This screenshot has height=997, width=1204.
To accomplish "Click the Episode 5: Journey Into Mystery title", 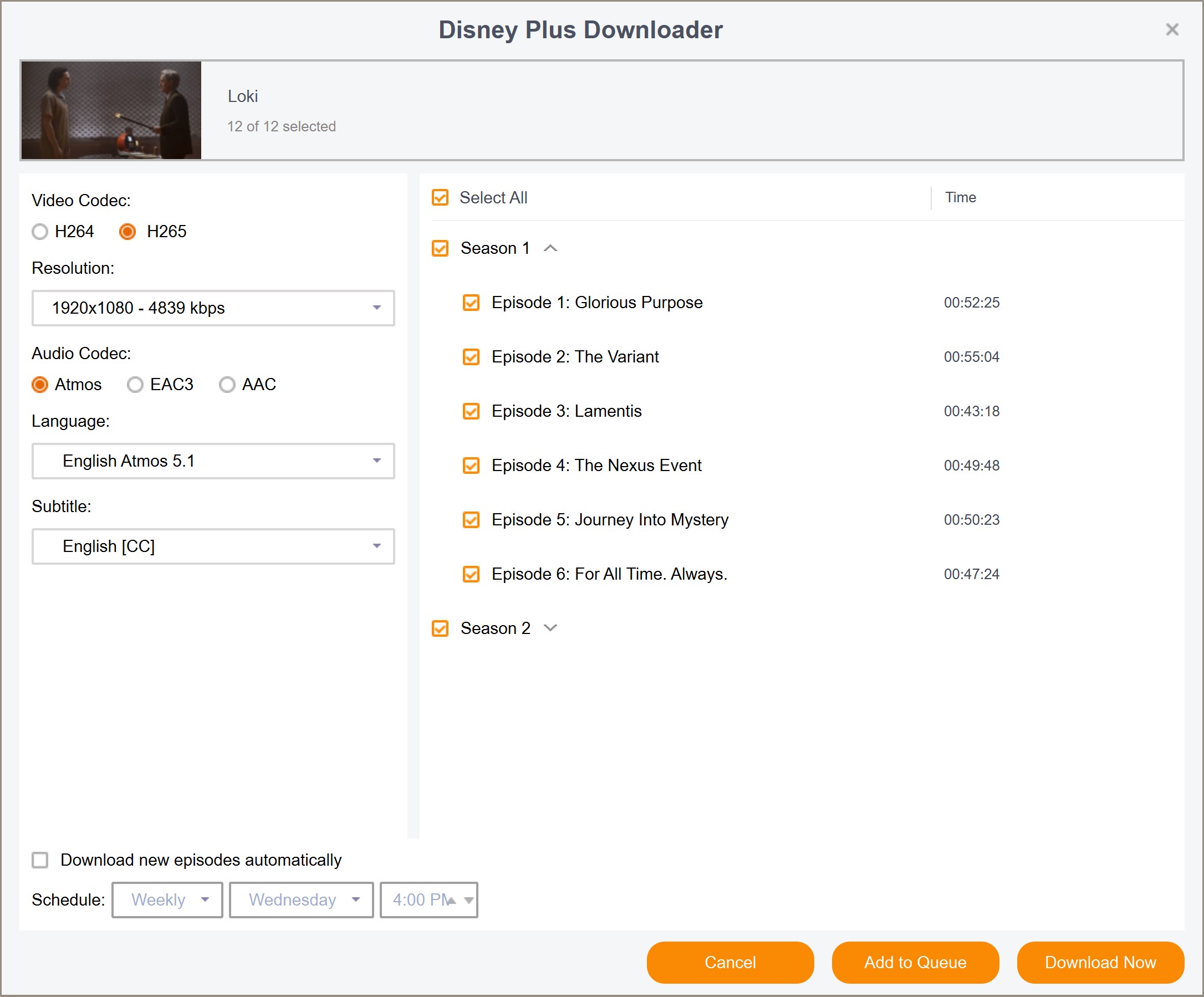I will 610,520.
